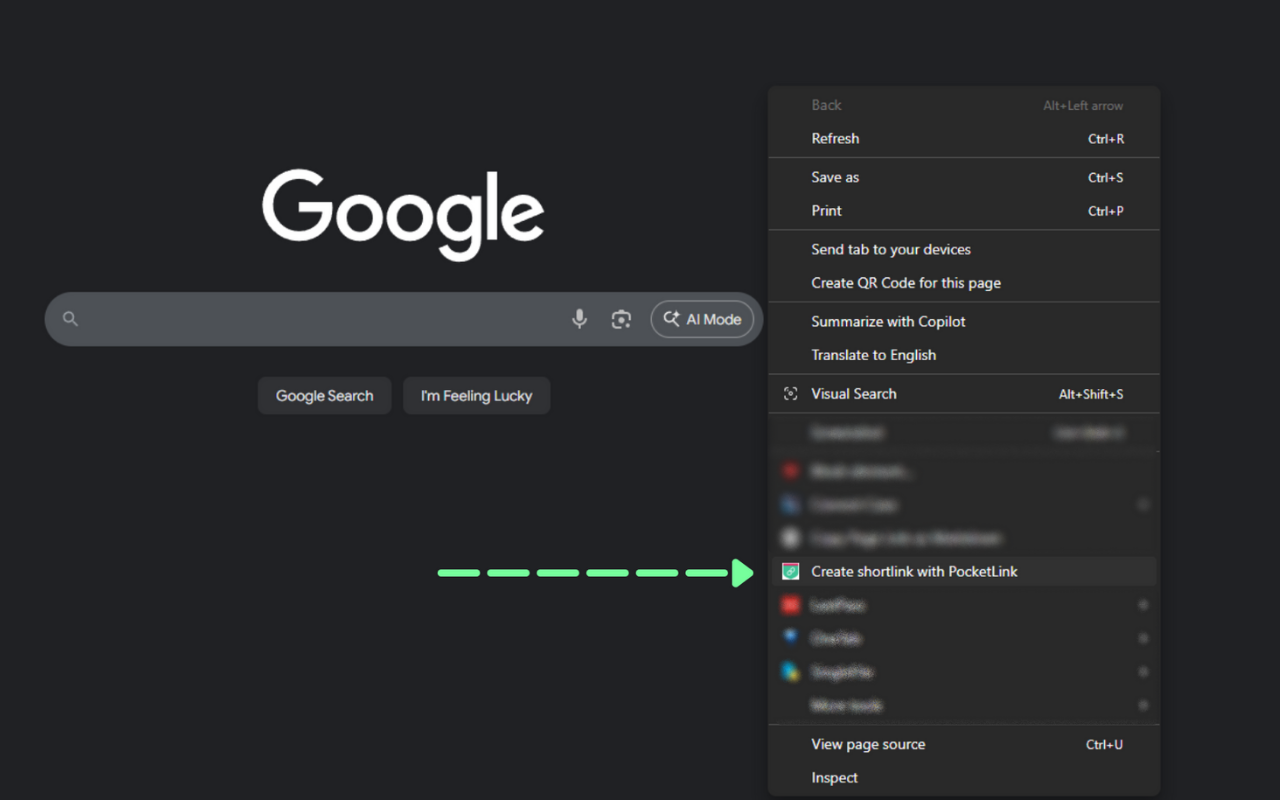Click the Visual Search icon in menu
Viewport: 1280px width, 800px height.
(x=790, y=394)
